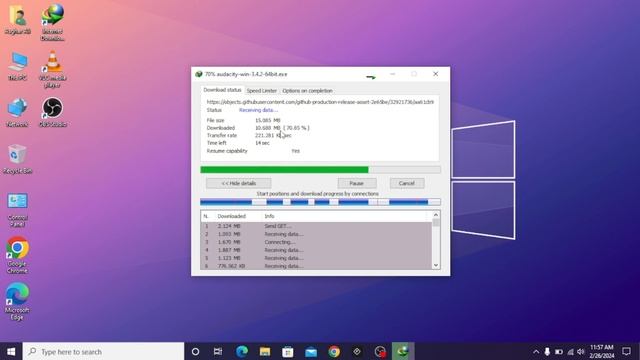Open Microsoft Store from the taskbar
This screenshot has width=640, height=360.
click(288, 351)
